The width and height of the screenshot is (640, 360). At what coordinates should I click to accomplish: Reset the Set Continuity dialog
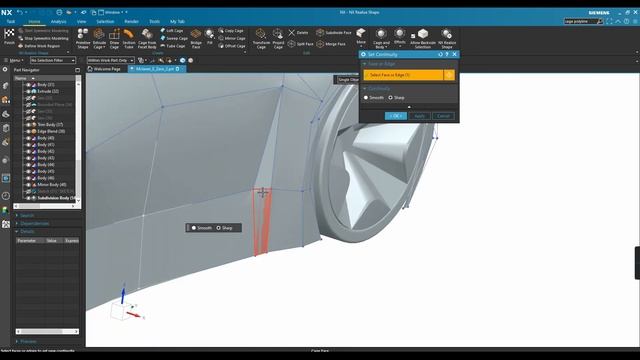(440, 54)
